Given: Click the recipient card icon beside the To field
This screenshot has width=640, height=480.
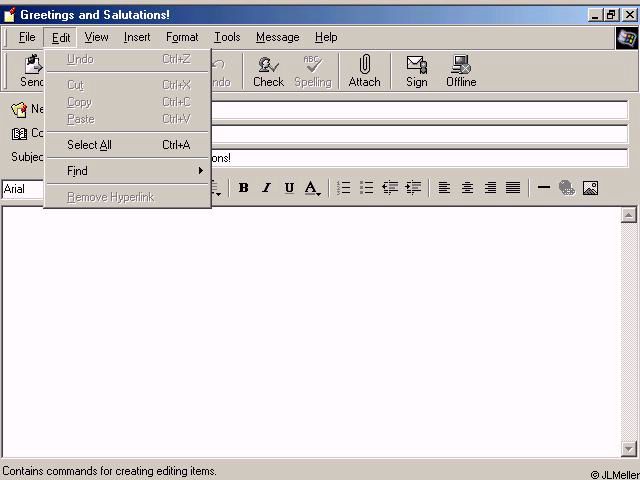Looking at the screenshot, I should click(19, 109).
